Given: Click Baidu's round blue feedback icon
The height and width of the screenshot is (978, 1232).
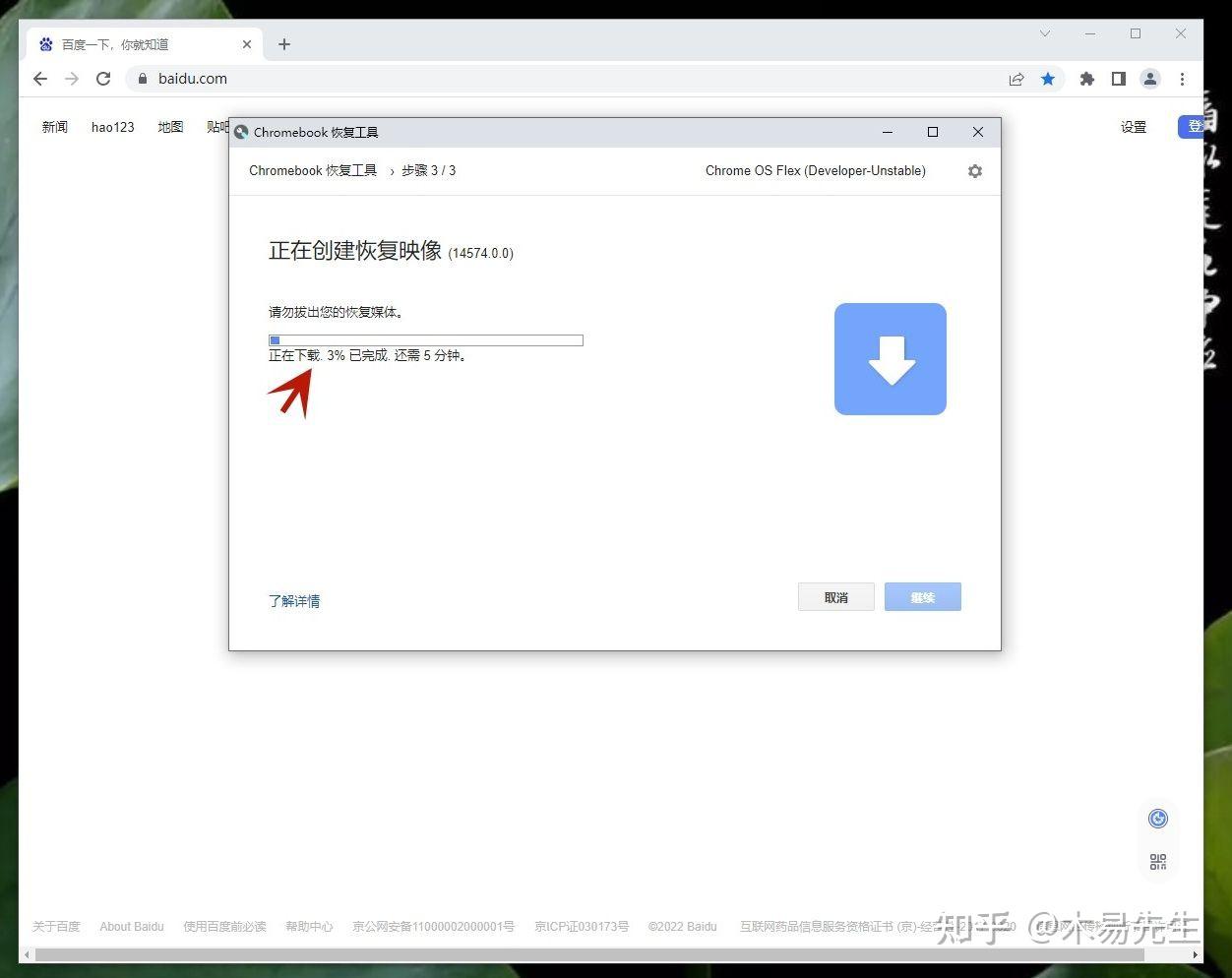Looking at the screenshot, I should [x=1158, y=819].
